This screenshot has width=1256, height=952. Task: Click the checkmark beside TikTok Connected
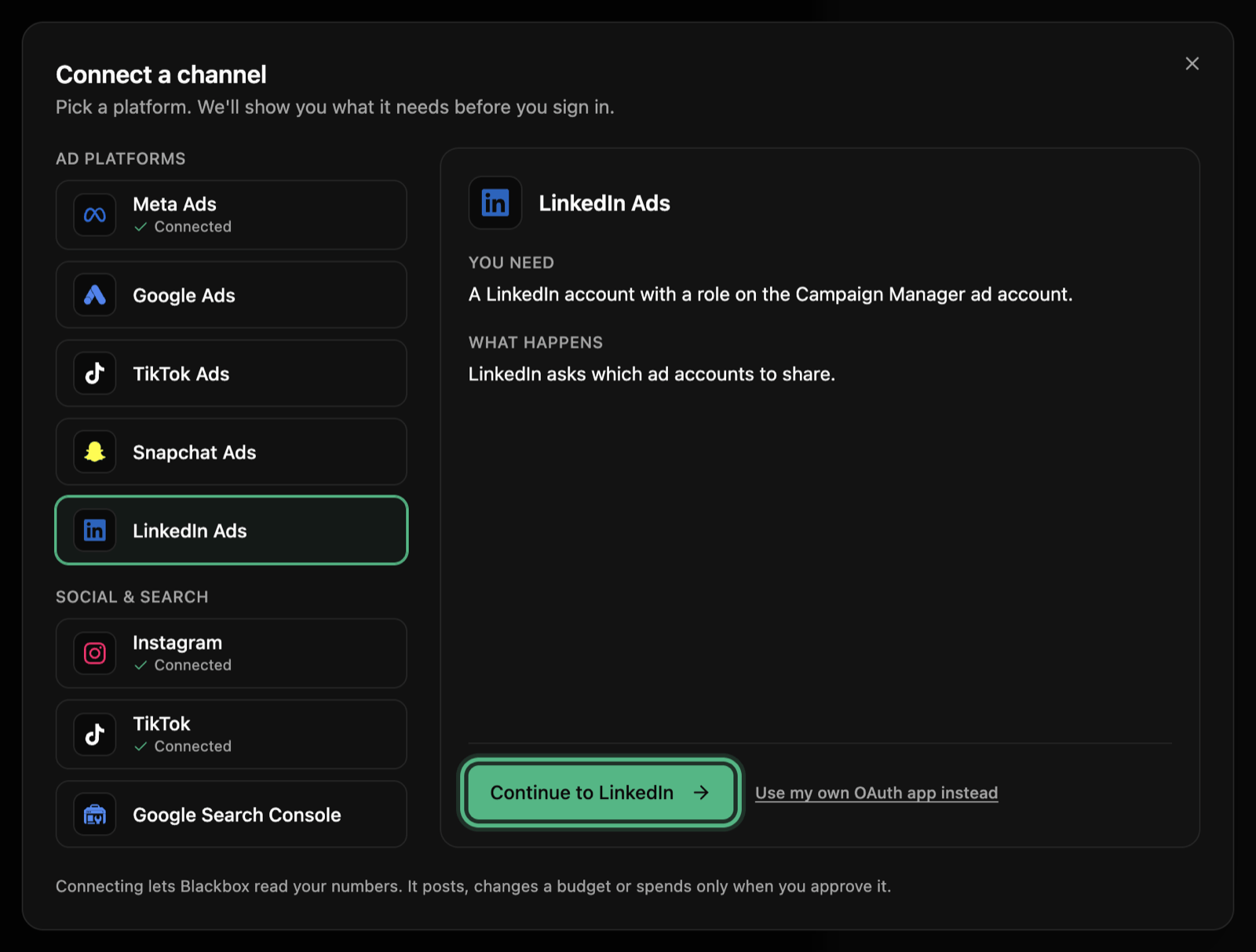[x=141, y=746]
